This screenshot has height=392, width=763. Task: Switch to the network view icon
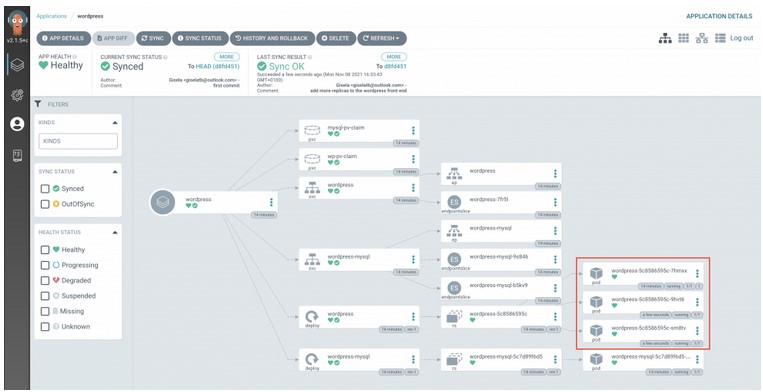(702, 38)
